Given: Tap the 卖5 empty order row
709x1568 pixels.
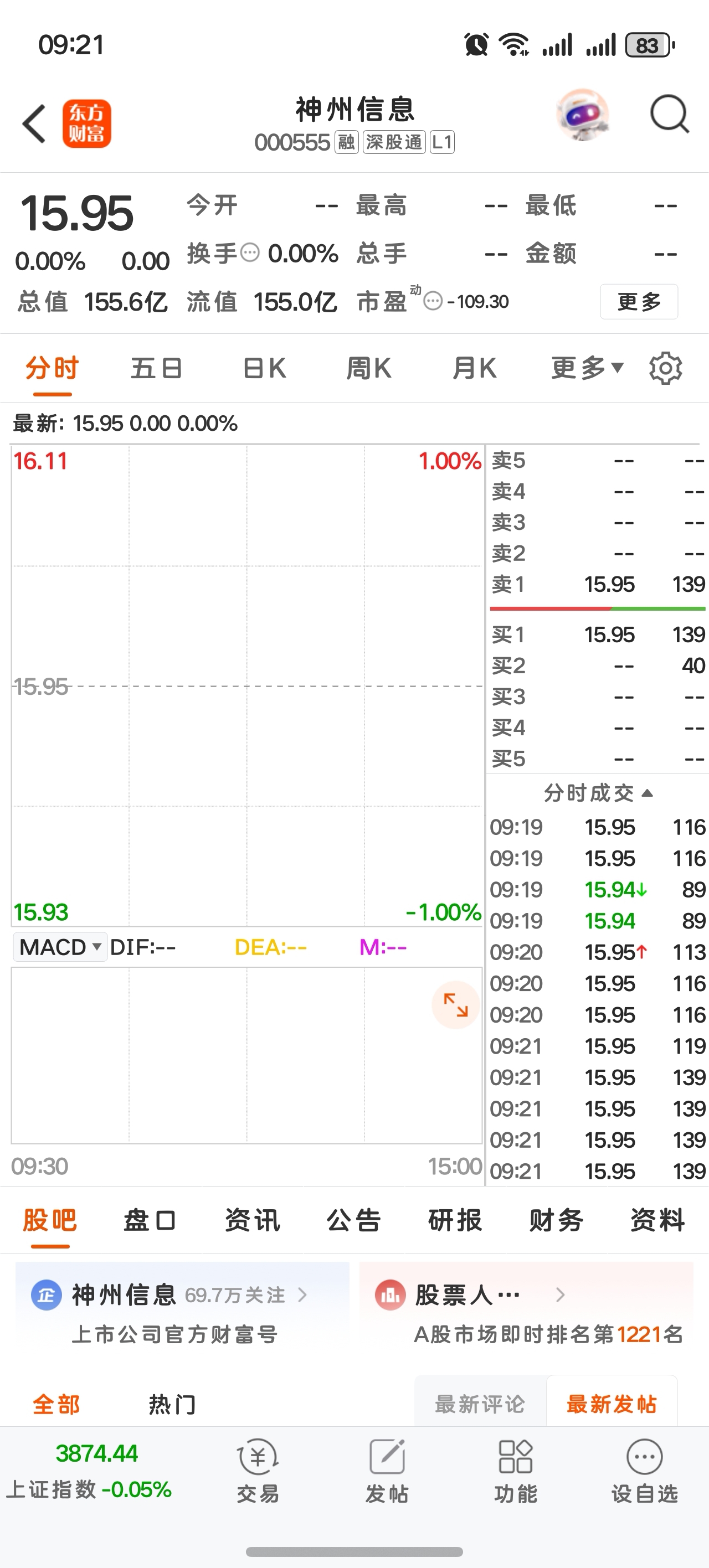Looking at the screenshot, I should [x=598, y=461].
